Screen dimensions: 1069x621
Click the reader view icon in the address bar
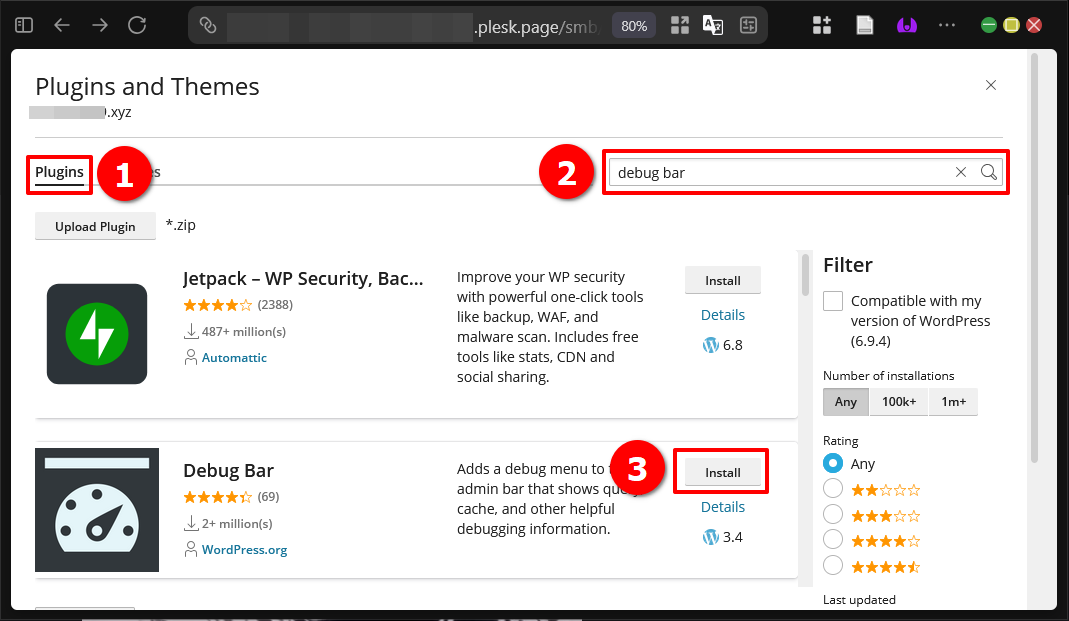click(749, 25)
